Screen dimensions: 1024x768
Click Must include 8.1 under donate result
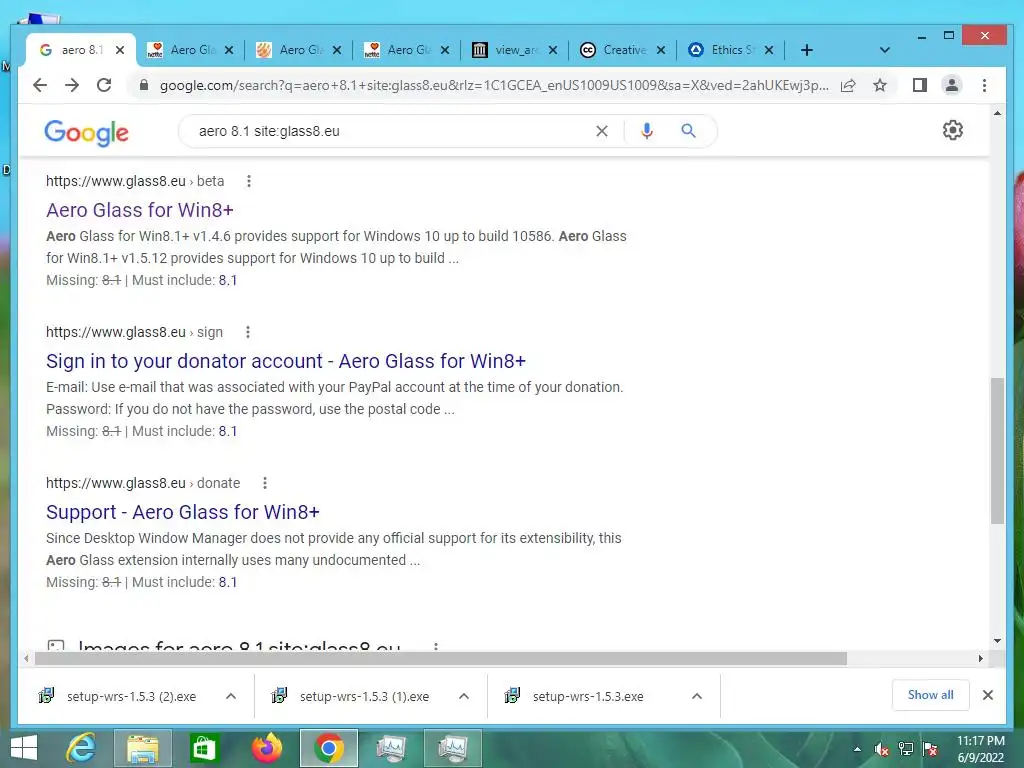click(228, 582)
